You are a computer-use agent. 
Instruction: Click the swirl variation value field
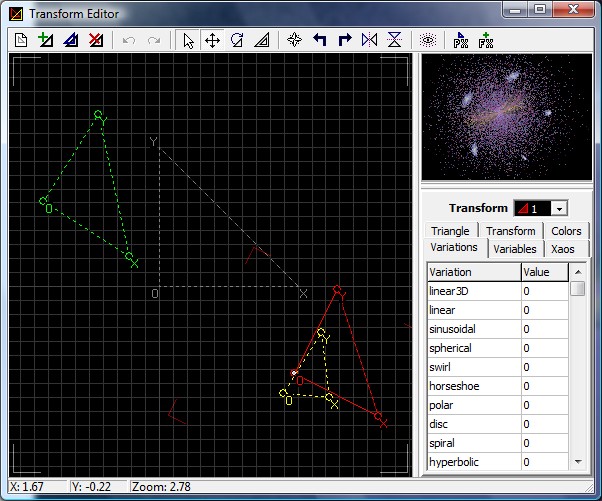(x=544, y=367)
